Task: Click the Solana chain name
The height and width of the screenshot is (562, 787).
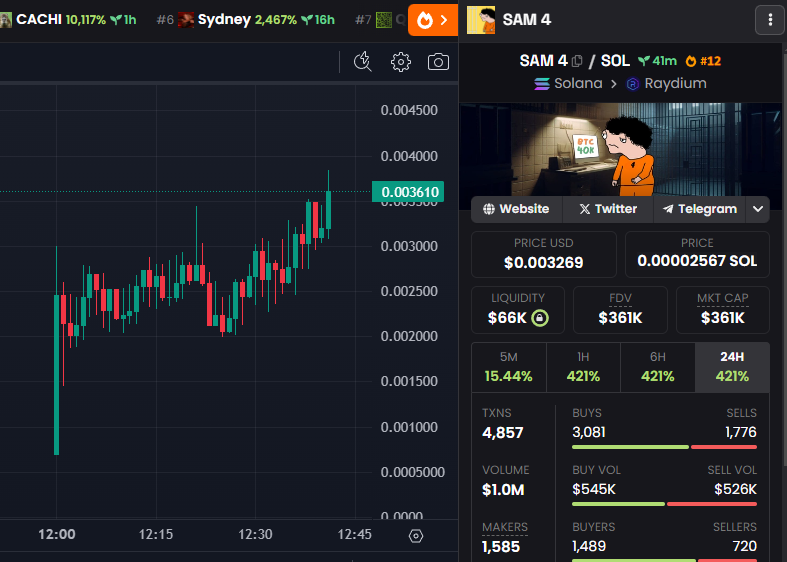Action: 578,83
